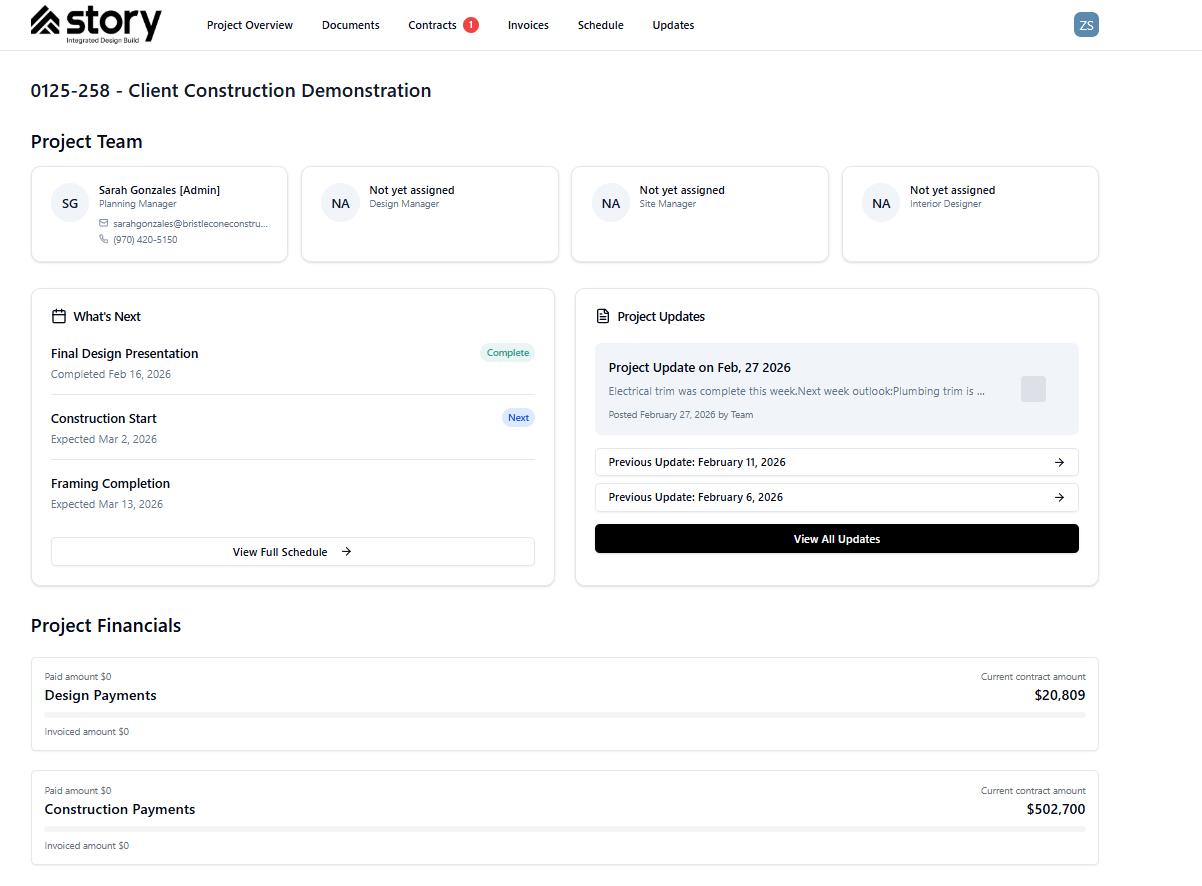Select the Construction Start milestone

click(104, 418)
